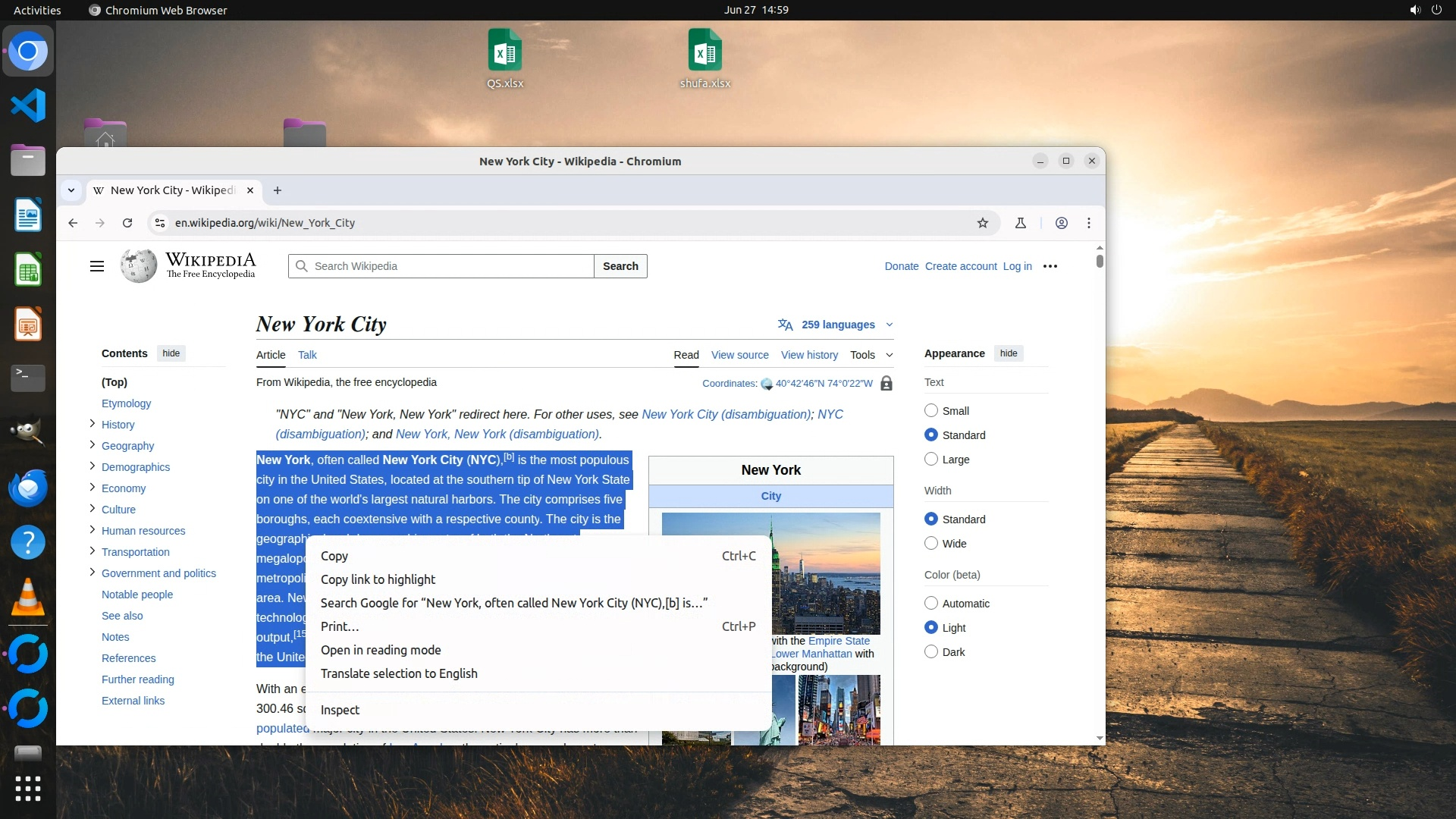Open the Wikipedia hamburger main menu
The height and width of the screenshot is (819, 1456).
tap(97, 266)
